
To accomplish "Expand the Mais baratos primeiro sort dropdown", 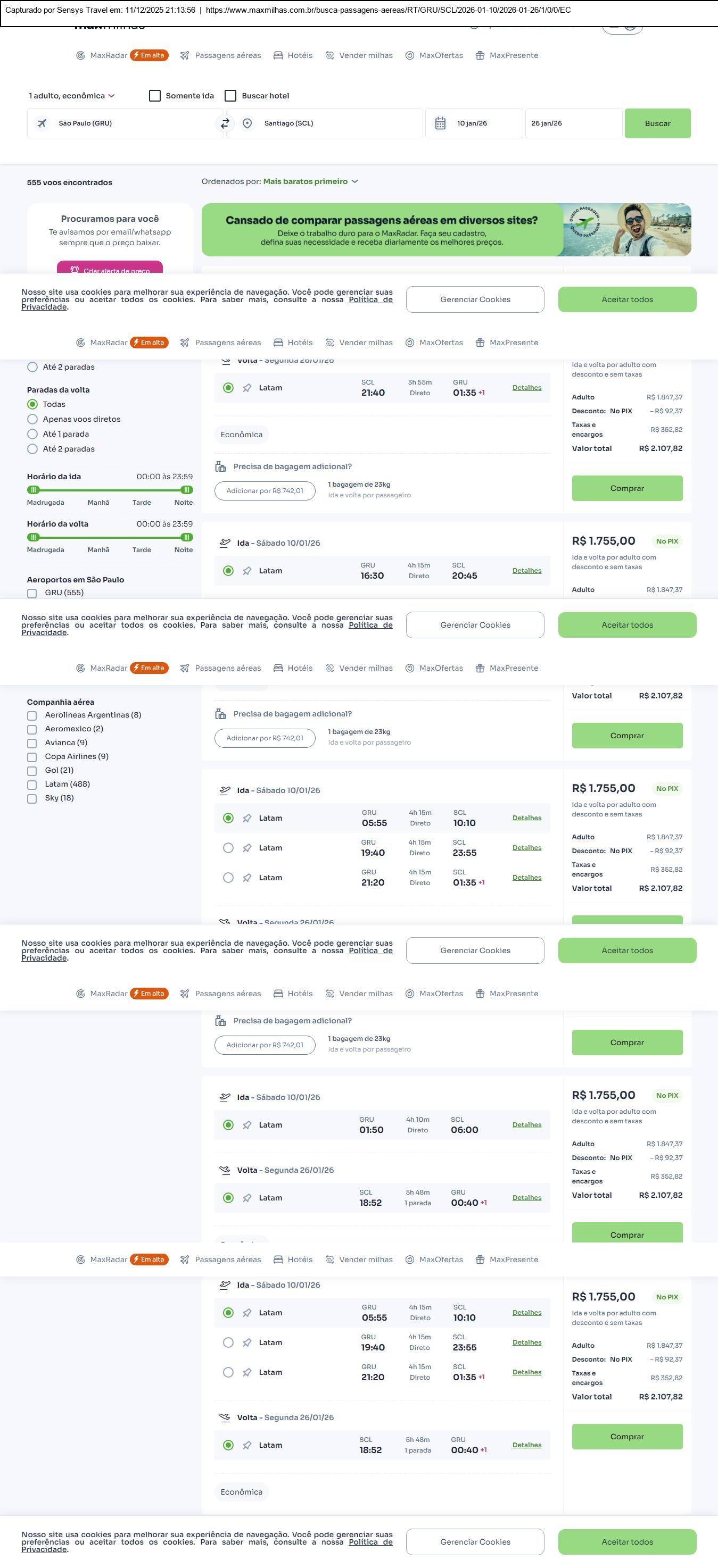I will pyautogui.click(x=311, y=181).
